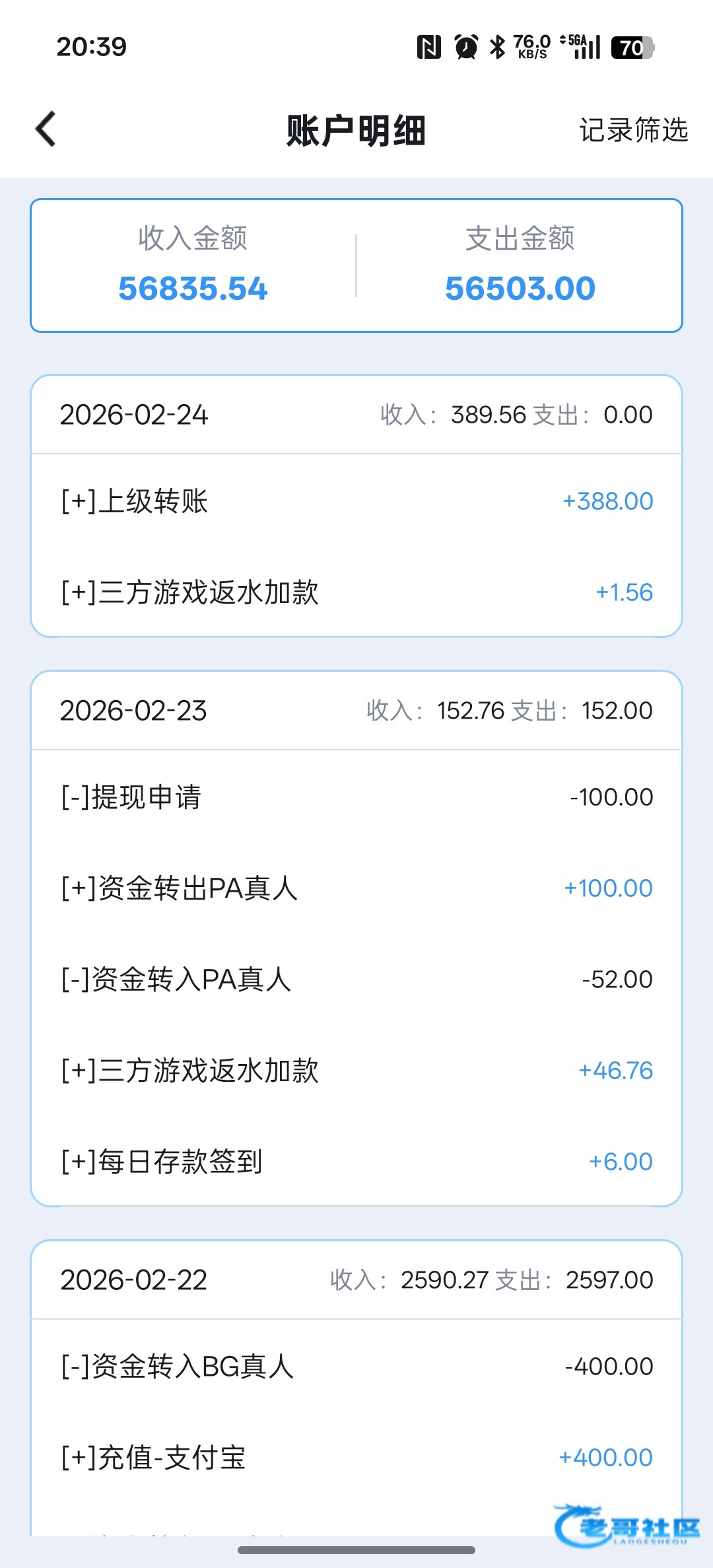Open the 充值-支付宝 +400.00 record
This screenshot has width=713, height=1568.
(x=356, y=1458)
